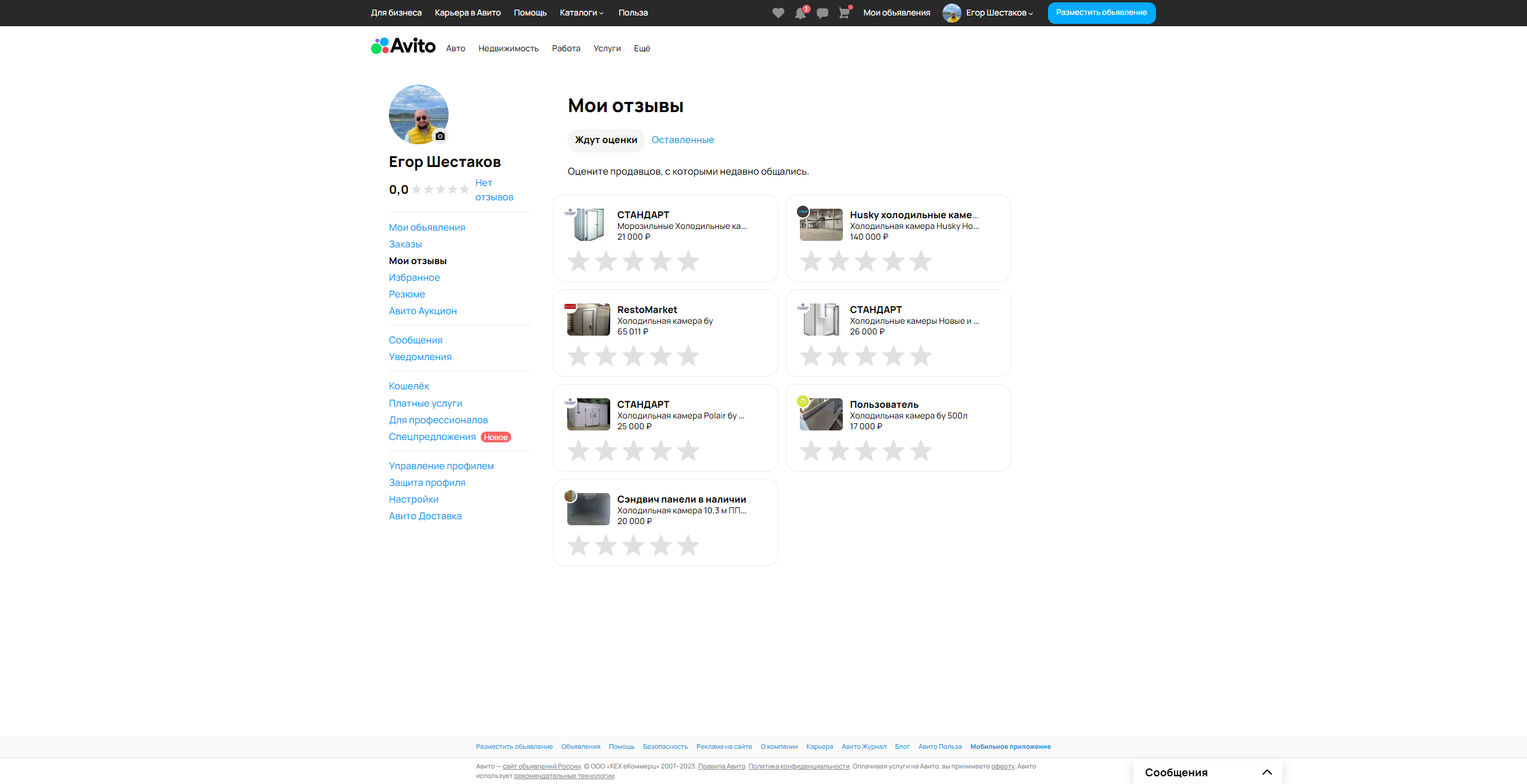Open Мобильное приложение footer link
1527x784 pixels.
(x=1010, y=746)
